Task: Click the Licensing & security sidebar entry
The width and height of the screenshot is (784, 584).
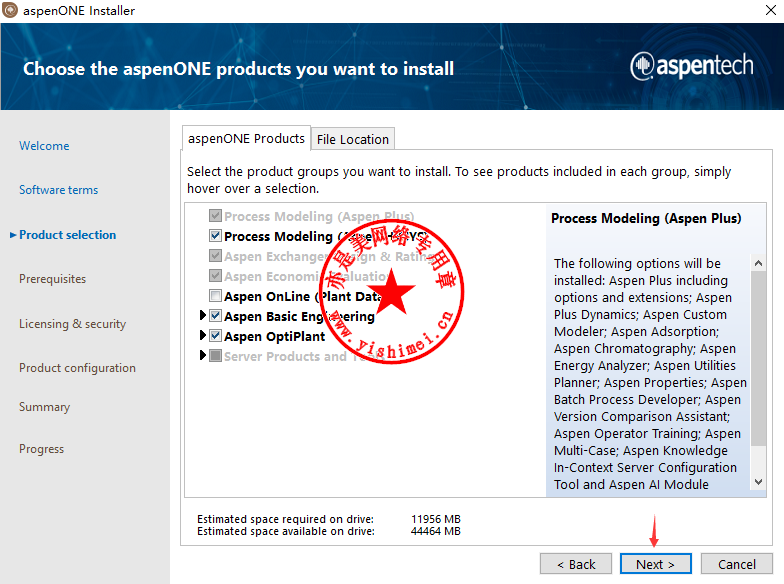Action: click(x=72, y=324)
